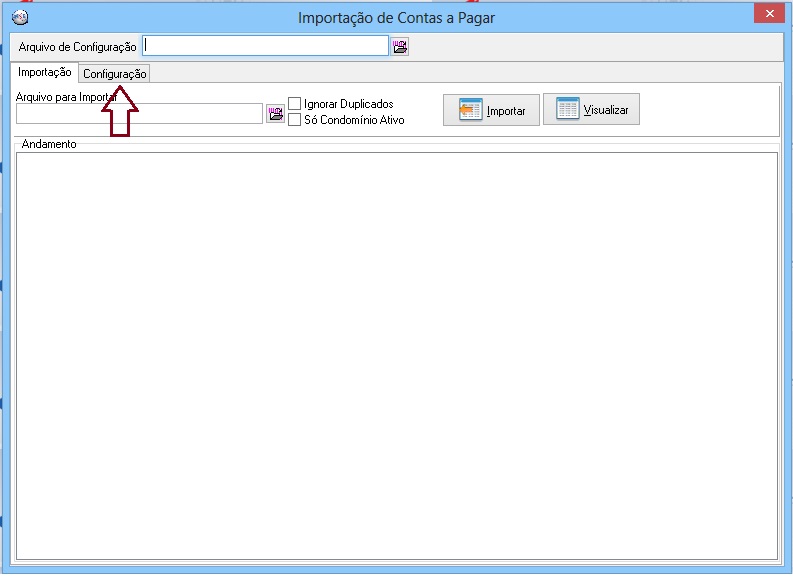Select the Importação tab

pyautogui.click(x=45, y=72)
